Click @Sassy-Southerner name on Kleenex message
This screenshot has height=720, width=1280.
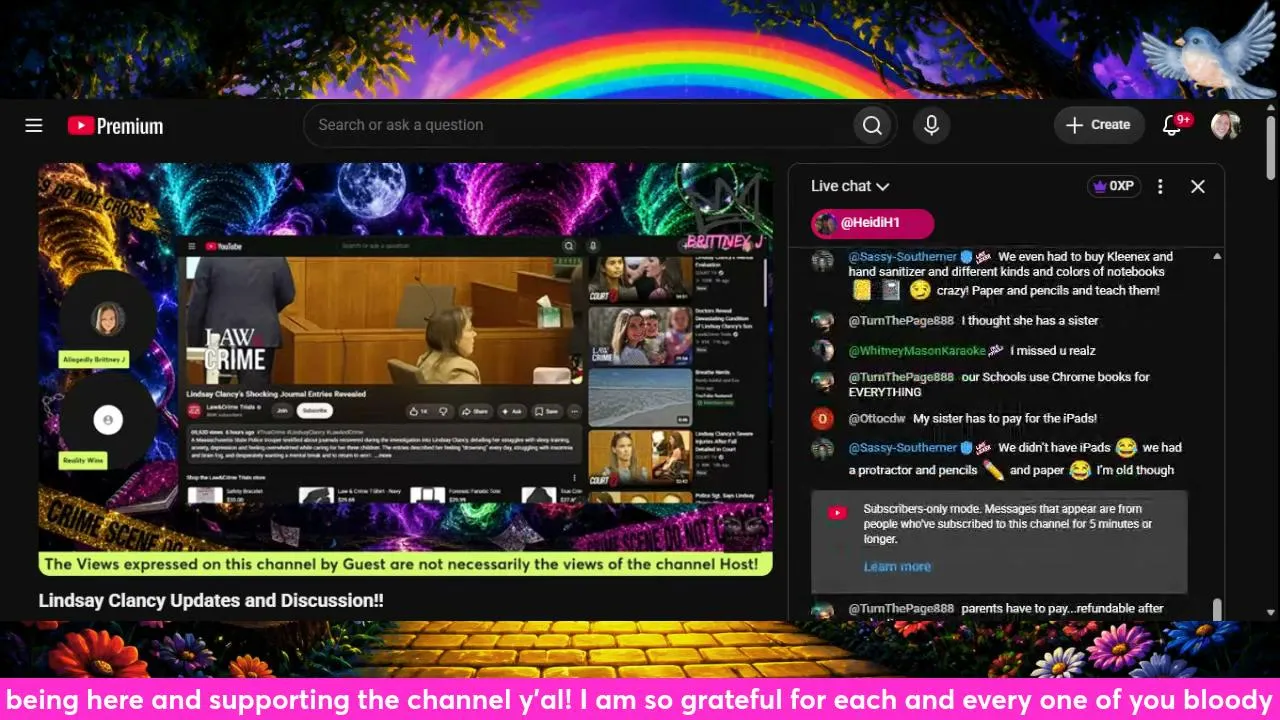pyautogui.click(x=902, y=257)
